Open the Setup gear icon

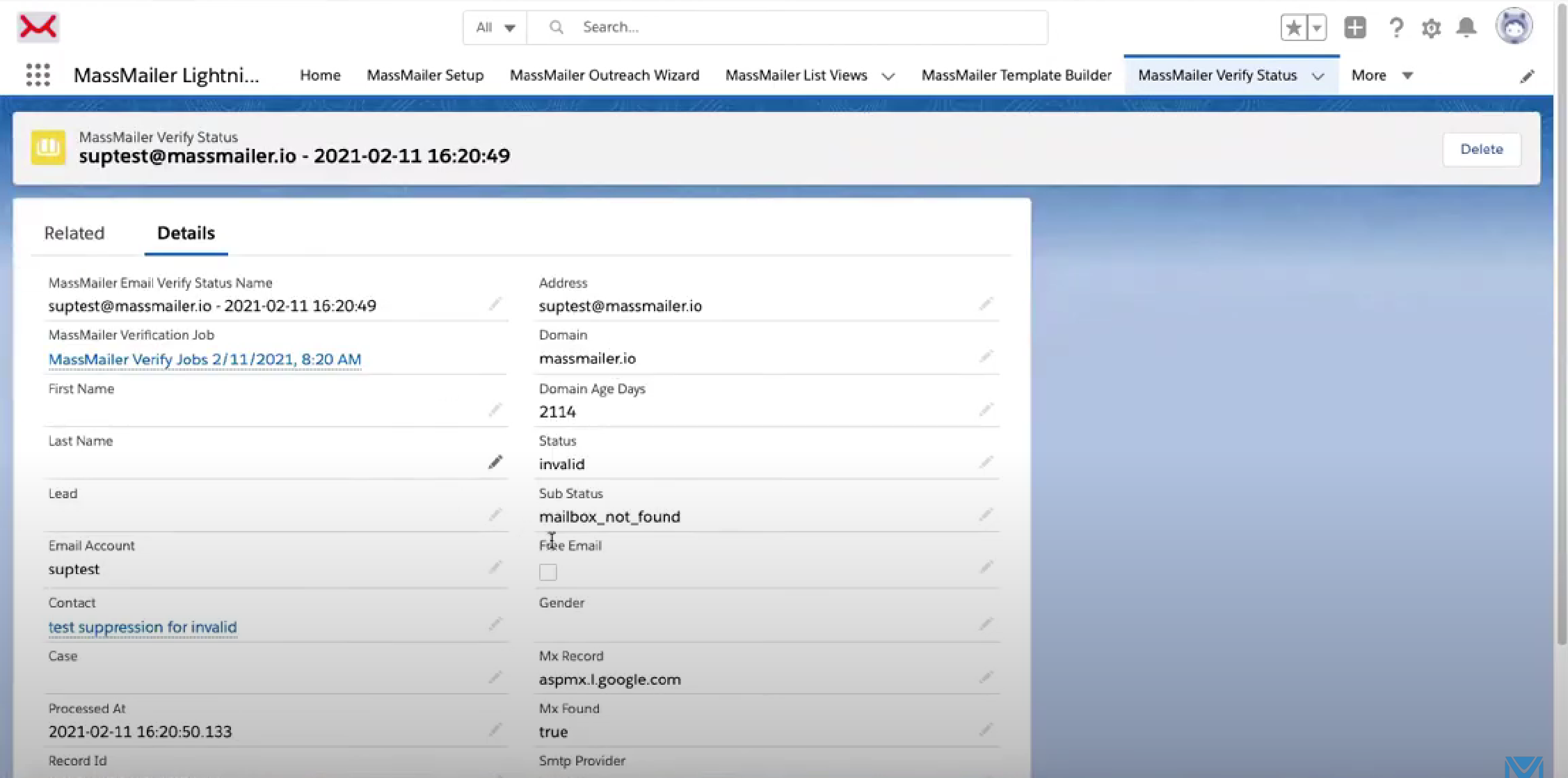tap(1431, 28)
